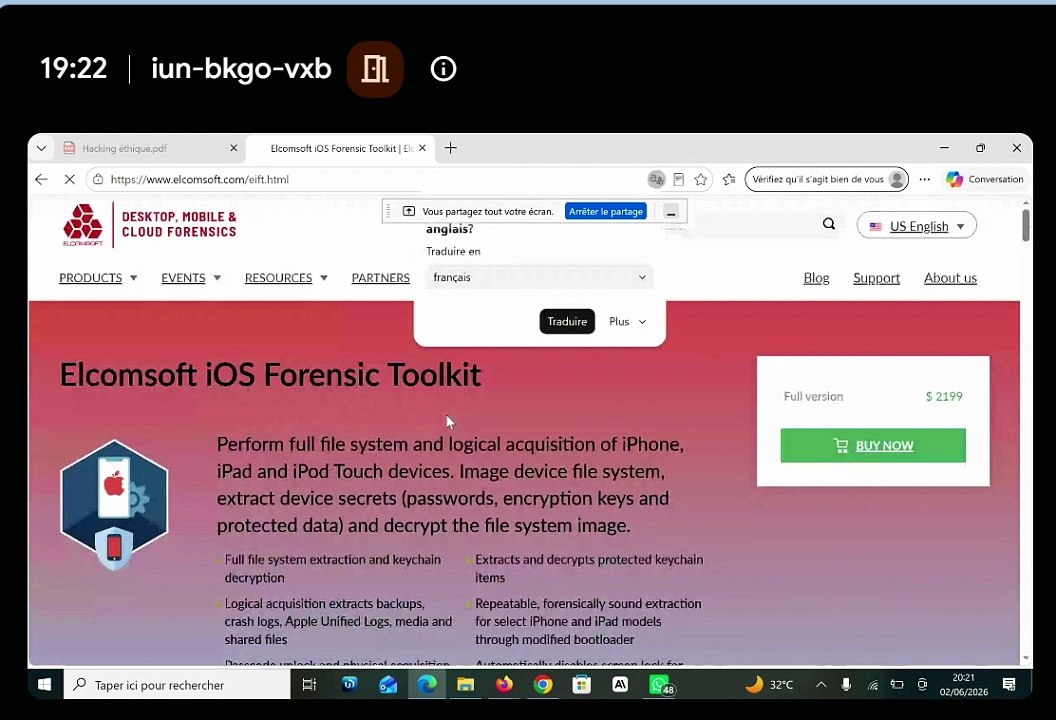Image resolution: width=1056 pixels, height=720 pixels.
Task: Open the 'français' translate language dropdown
Action: (x=539, y=277)
